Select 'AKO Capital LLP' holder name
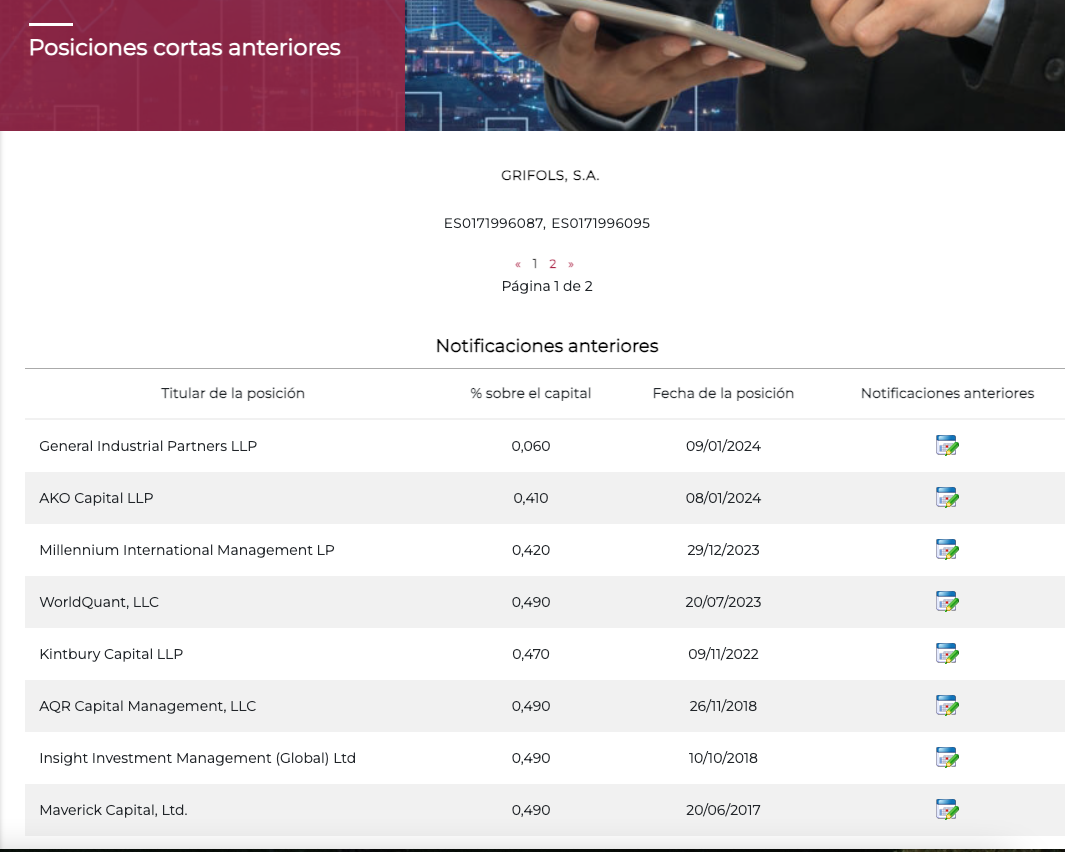This screenshot has height=852, width=1065. 96,498
